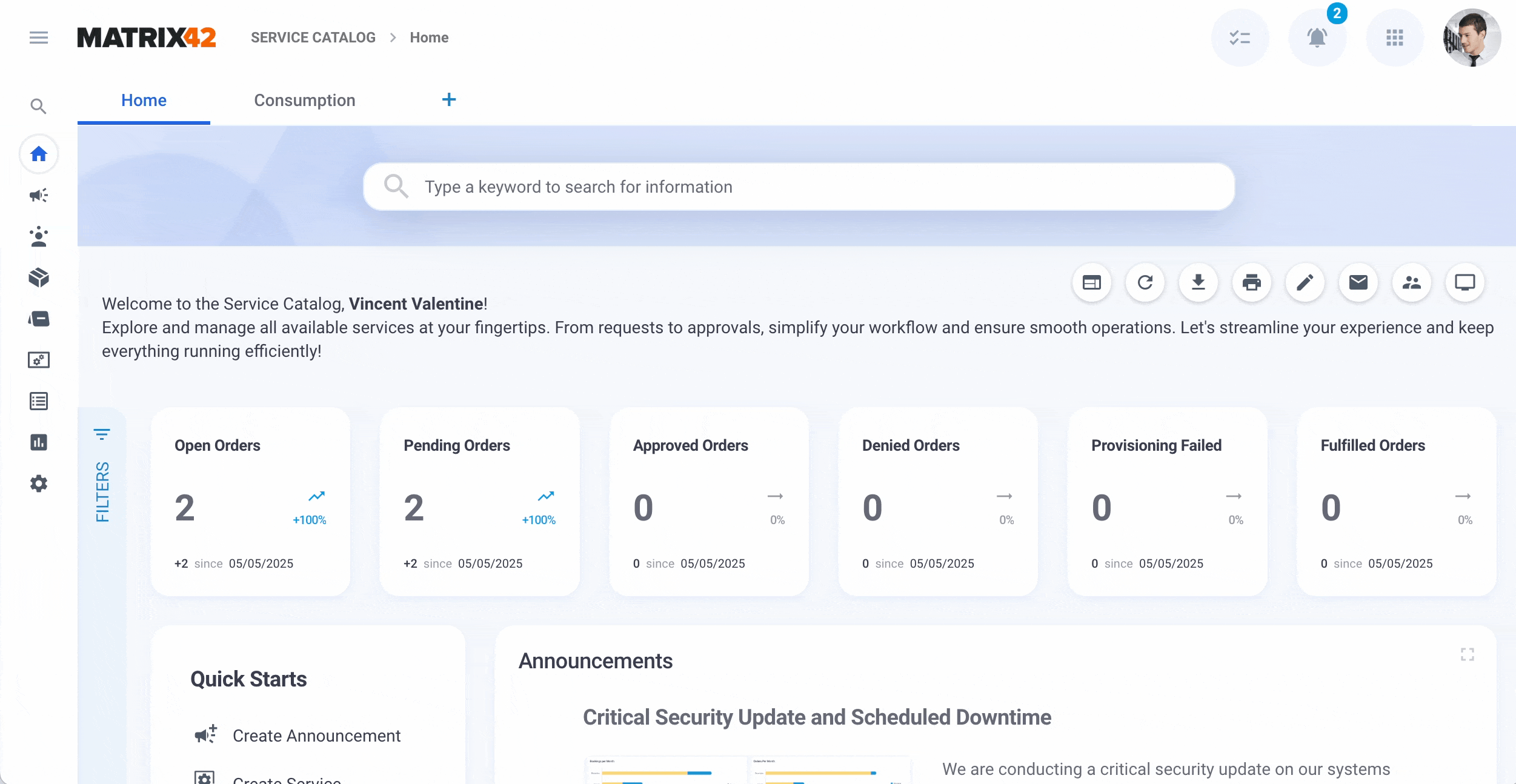Switch to the Consumption tab

click(x=305, y=101)
